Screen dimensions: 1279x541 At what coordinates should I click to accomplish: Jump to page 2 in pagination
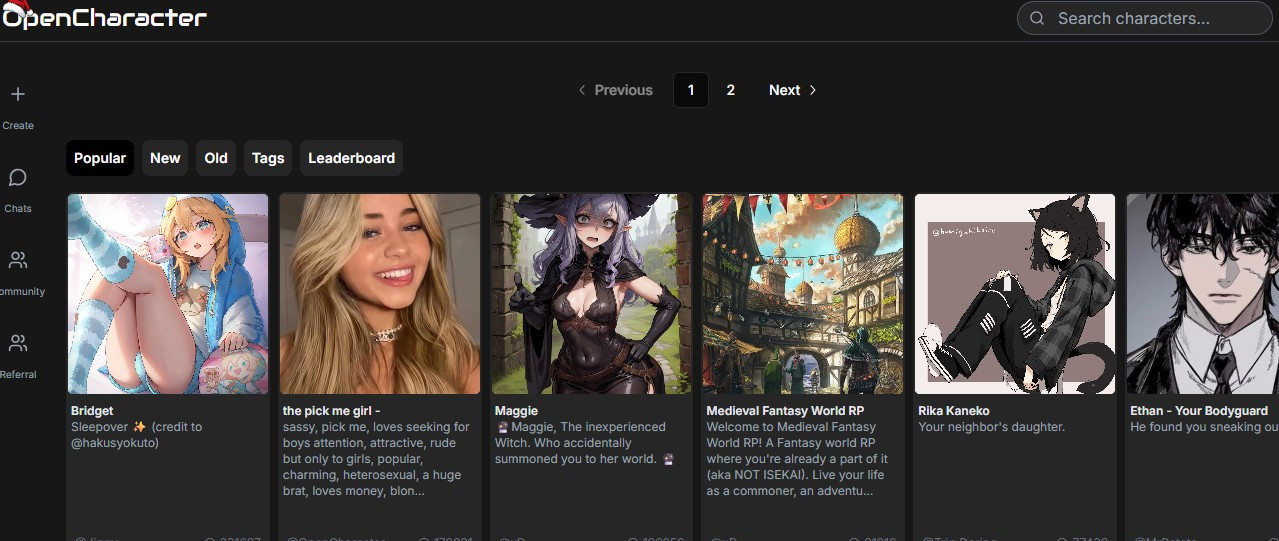click(731, 90)
